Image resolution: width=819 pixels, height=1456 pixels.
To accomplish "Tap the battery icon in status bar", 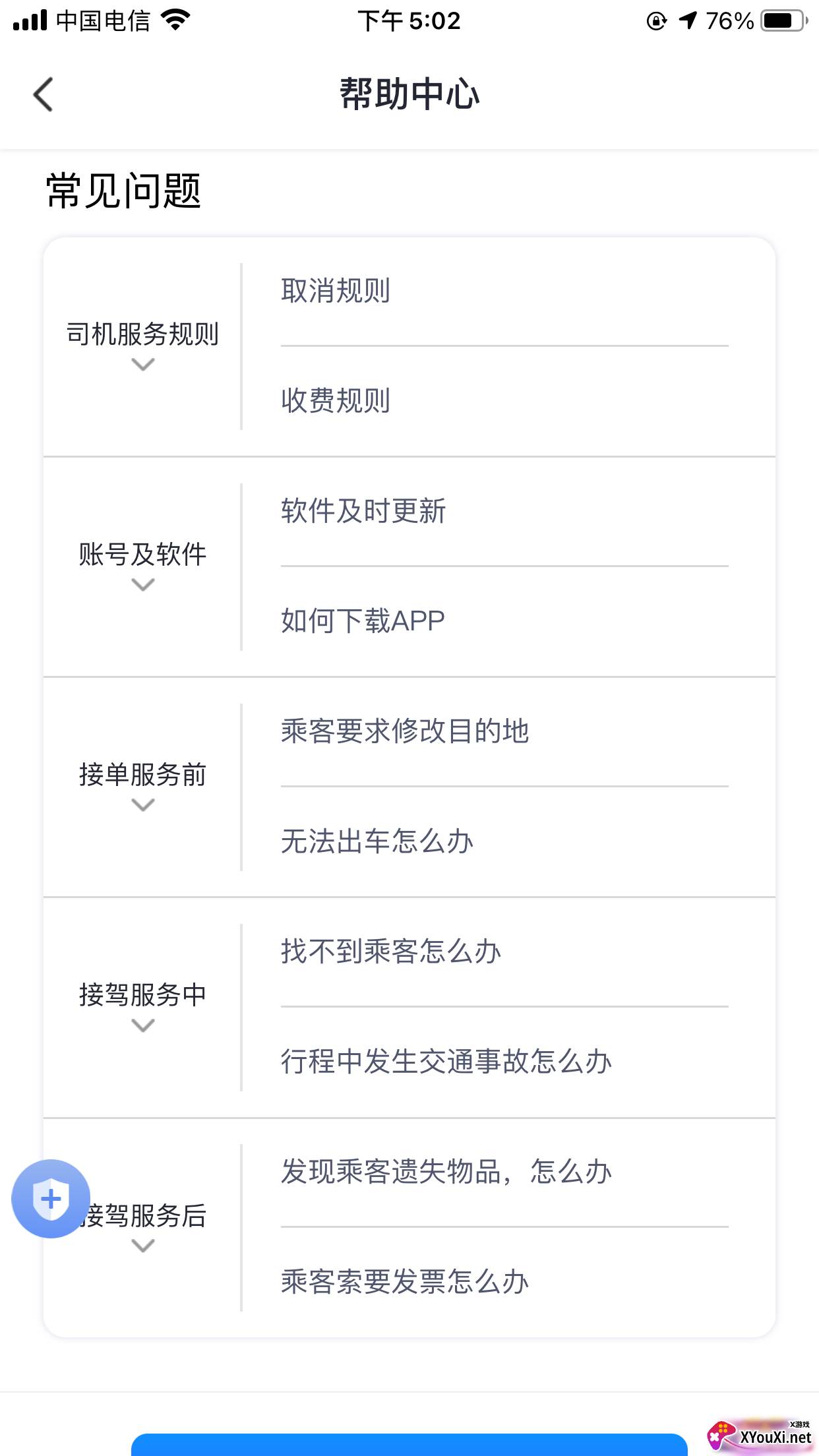I will (783, 21).
